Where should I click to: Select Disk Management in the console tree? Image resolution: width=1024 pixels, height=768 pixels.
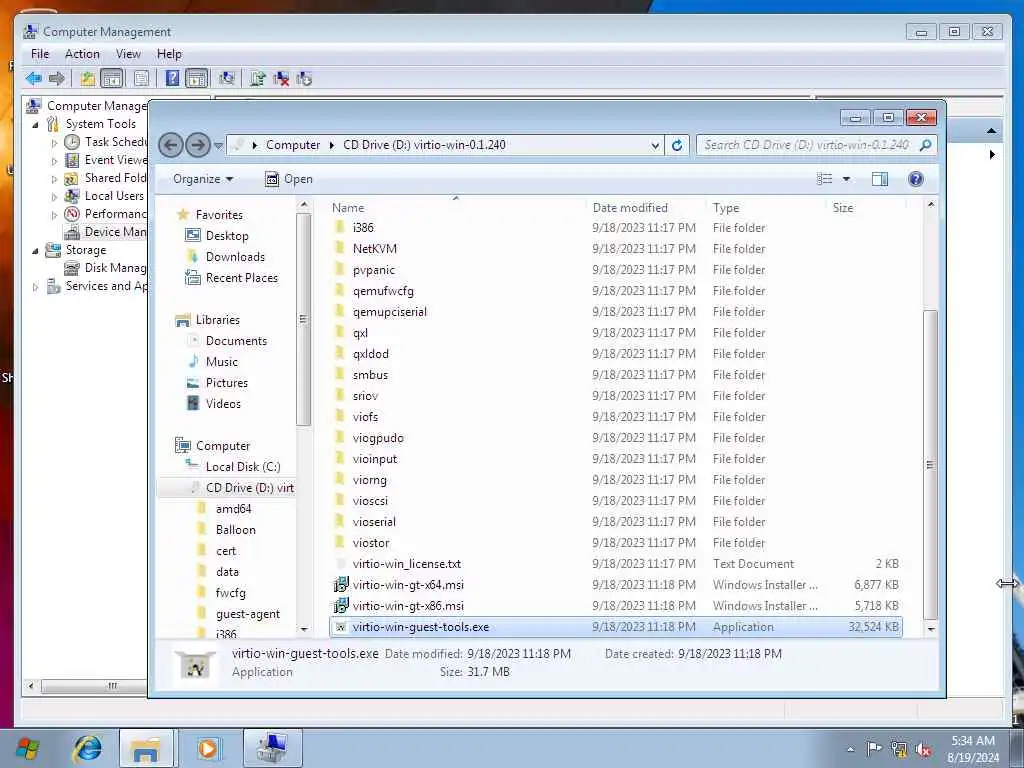[105, 268]
